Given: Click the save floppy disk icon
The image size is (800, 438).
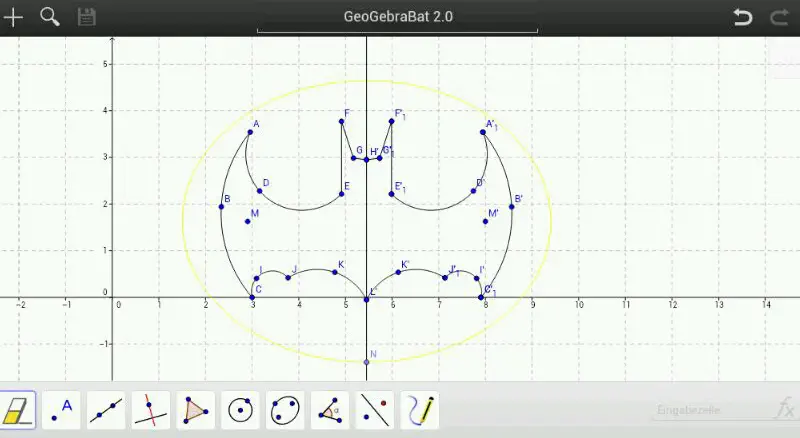Looking at the screenshot, I should [86, 17].
